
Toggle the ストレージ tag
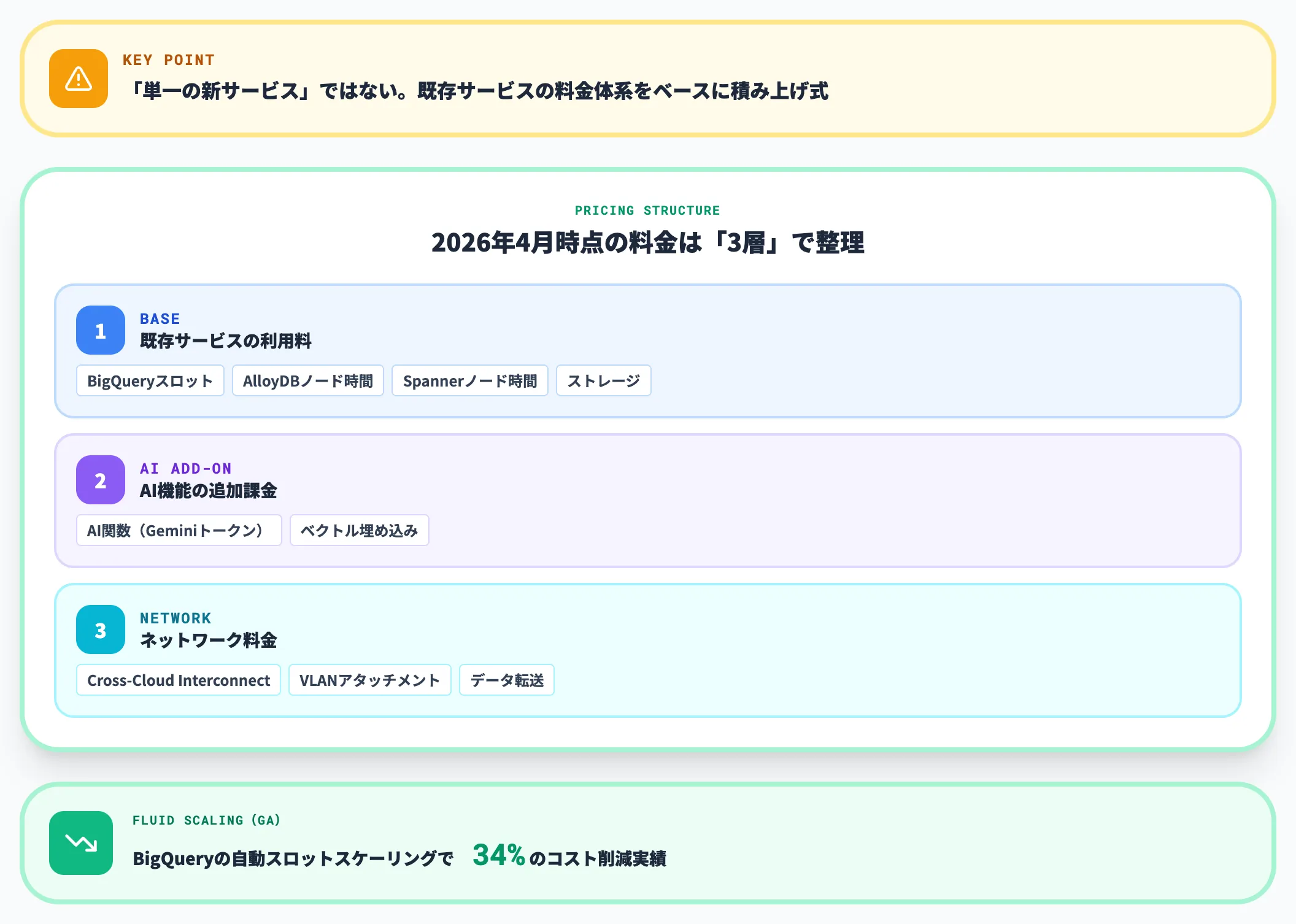coord(603,380)
